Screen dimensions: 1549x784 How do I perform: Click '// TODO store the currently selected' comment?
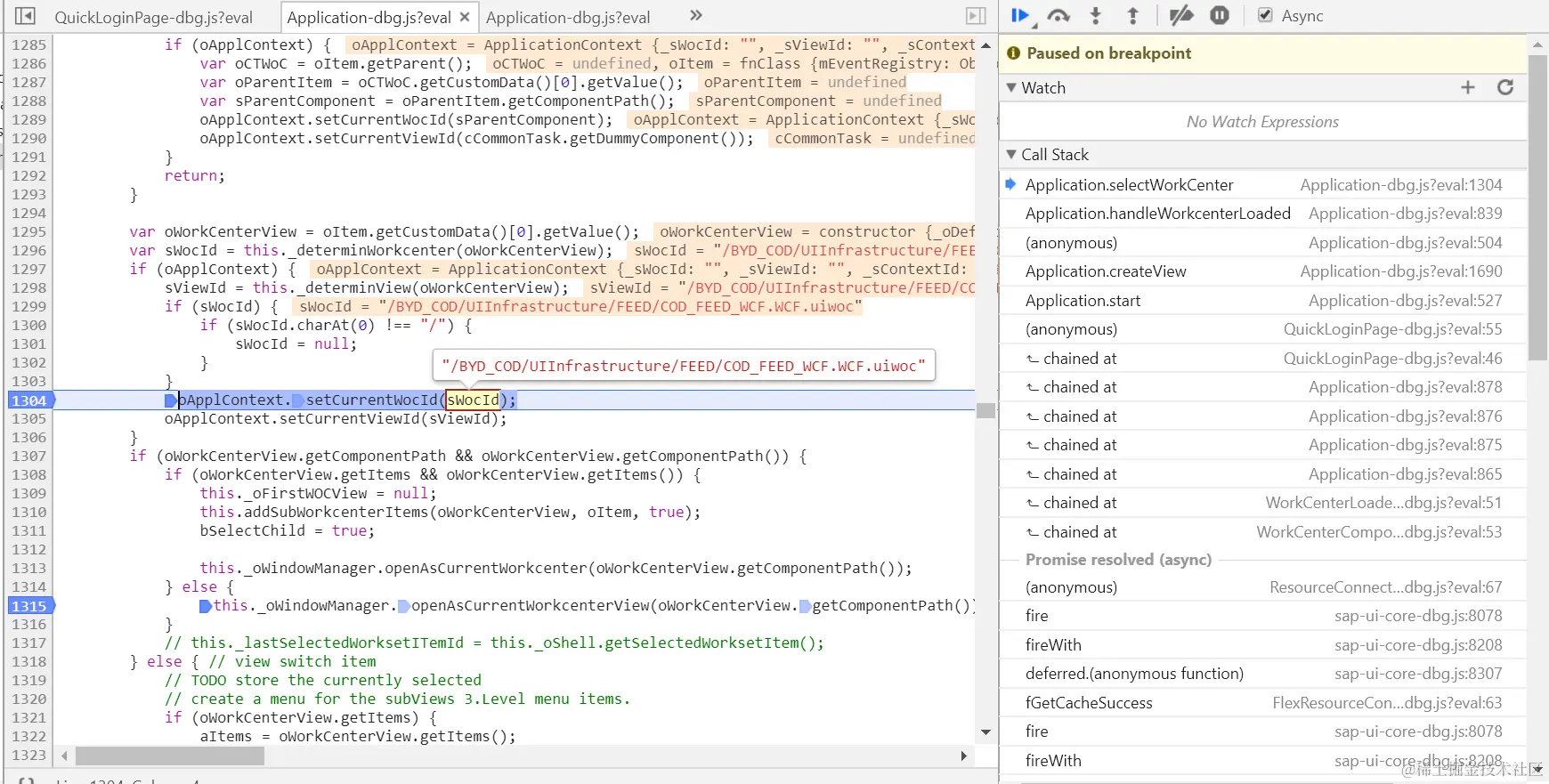point(322,680)
